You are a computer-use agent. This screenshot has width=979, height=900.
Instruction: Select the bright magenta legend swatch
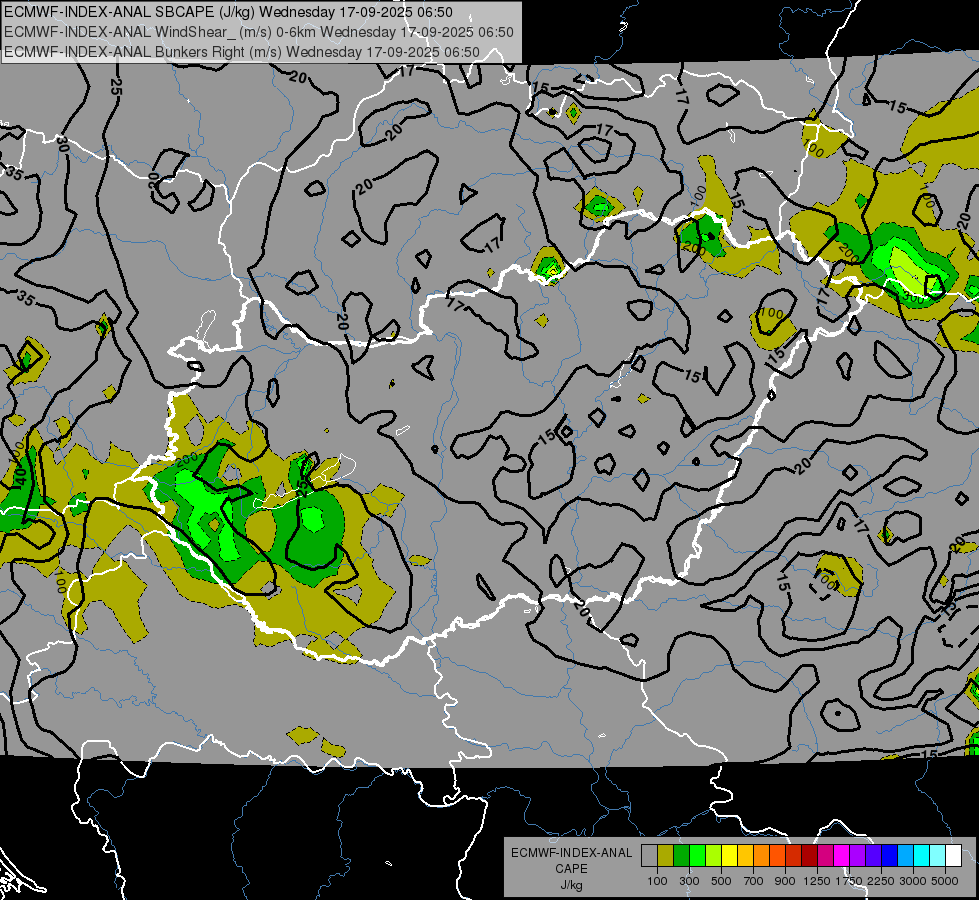(841, 855)
